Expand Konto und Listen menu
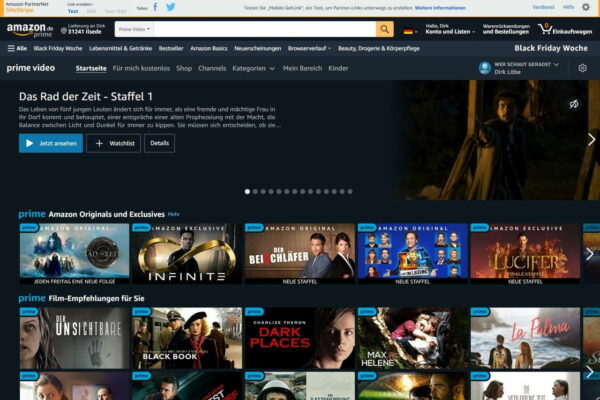The image size is (600, 400). [x=450, y=29]
